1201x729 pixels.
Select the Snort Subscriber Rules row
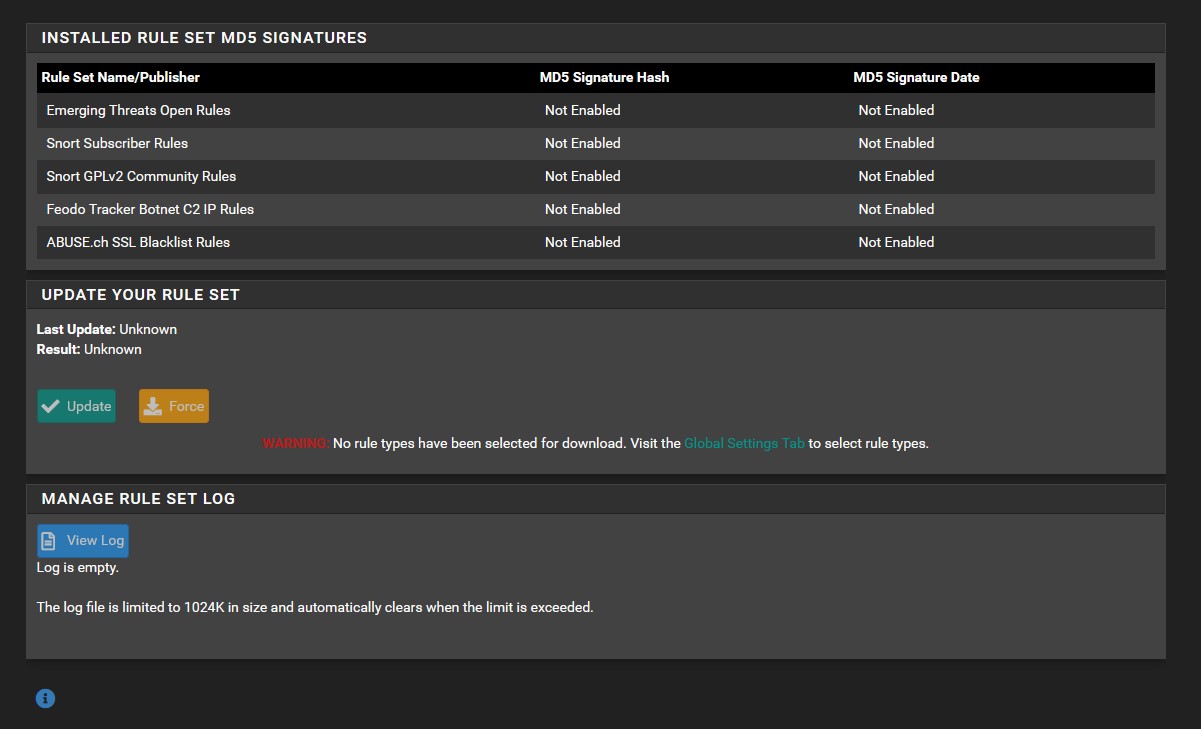click(x=117, y=143)
